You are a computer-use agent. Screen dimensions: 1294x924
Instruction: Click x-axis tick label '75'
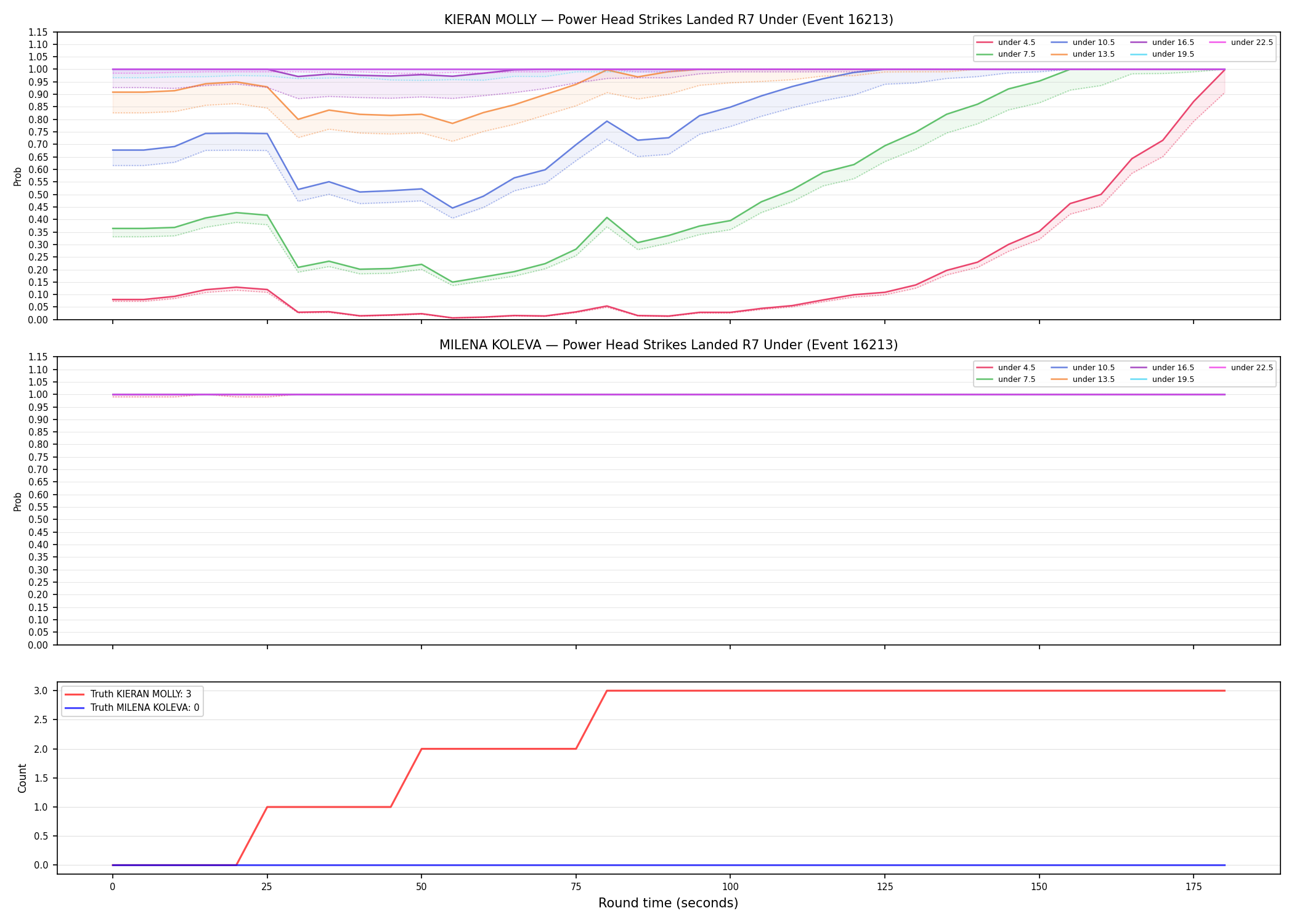click(576, 887)
